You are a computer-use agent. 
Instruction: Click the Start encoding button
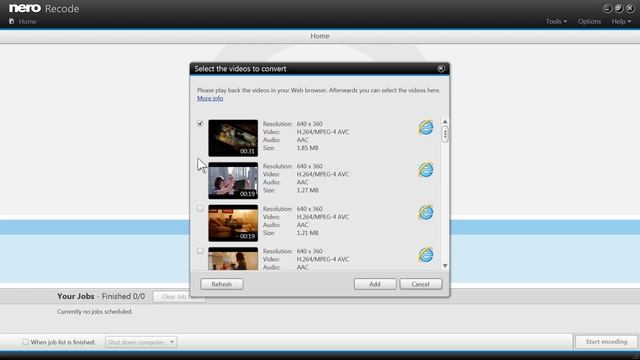[606, 342]
